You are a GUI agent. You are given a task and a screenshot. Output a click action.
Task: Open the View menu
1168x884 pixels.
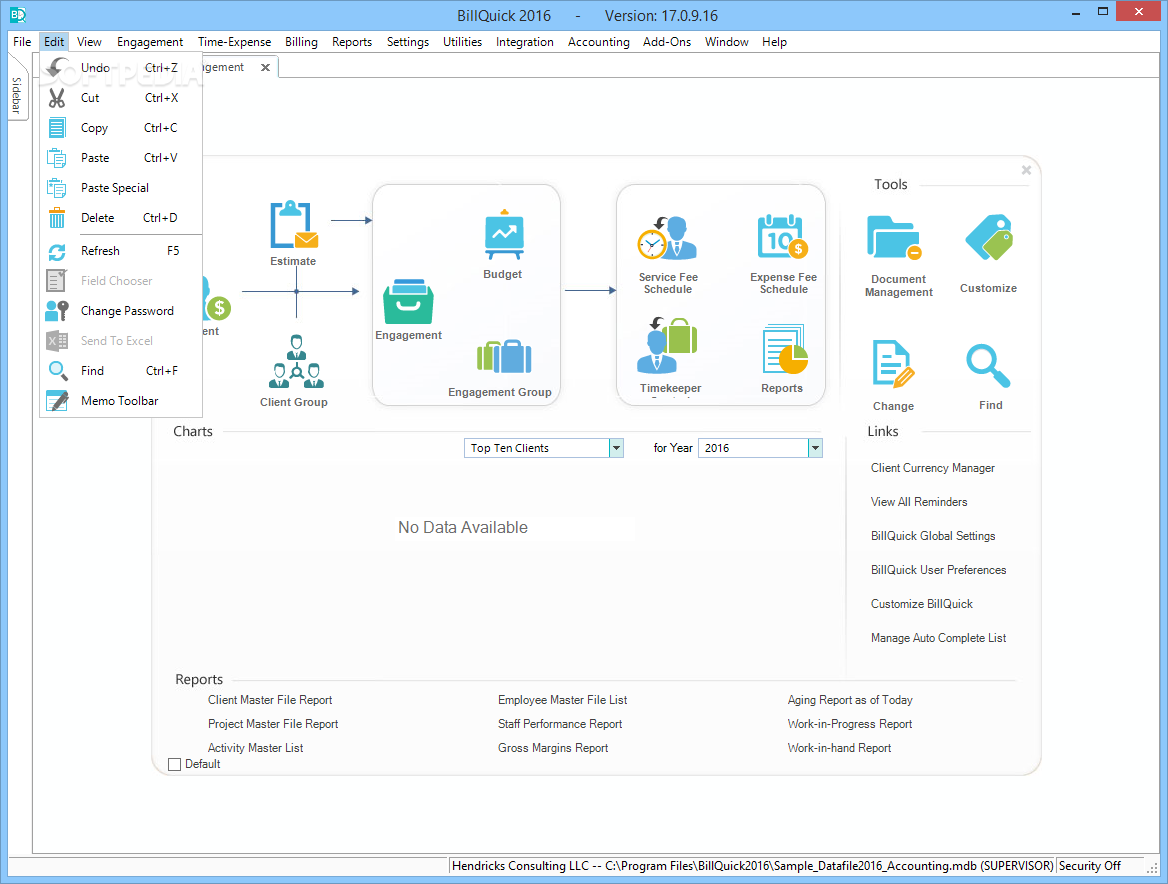click(89, 42)
